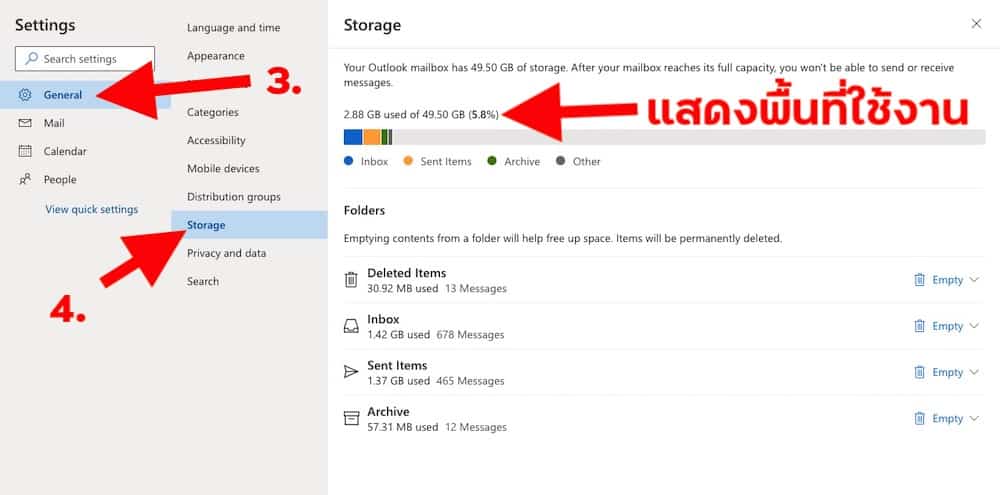Viewport: 1000px width, 495px height.
Task: Click the Mail envelope icon
Action: [25, 123]
